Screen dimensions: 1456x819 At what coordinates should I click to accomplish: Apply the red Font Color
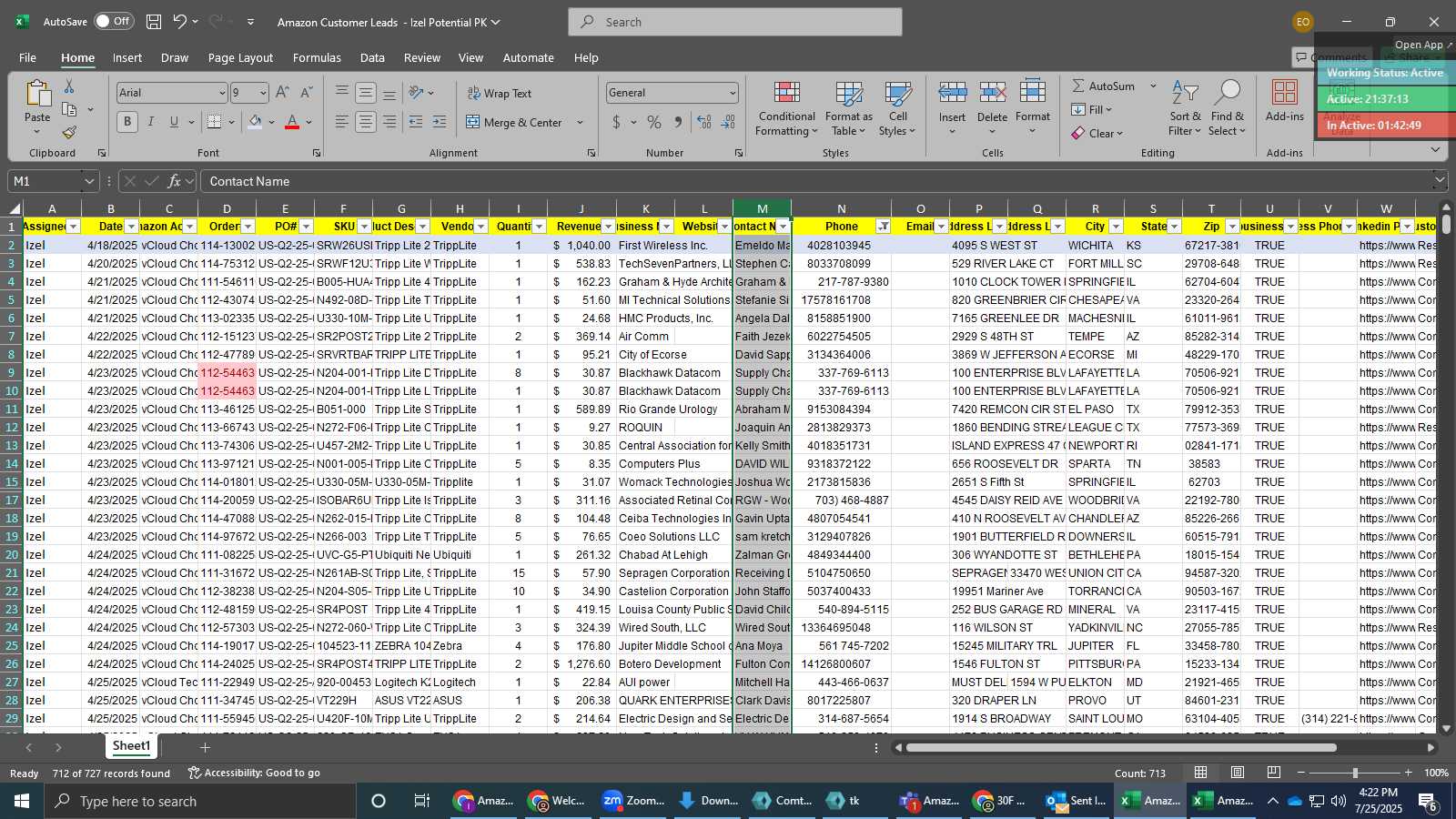[x=292, y=121]
